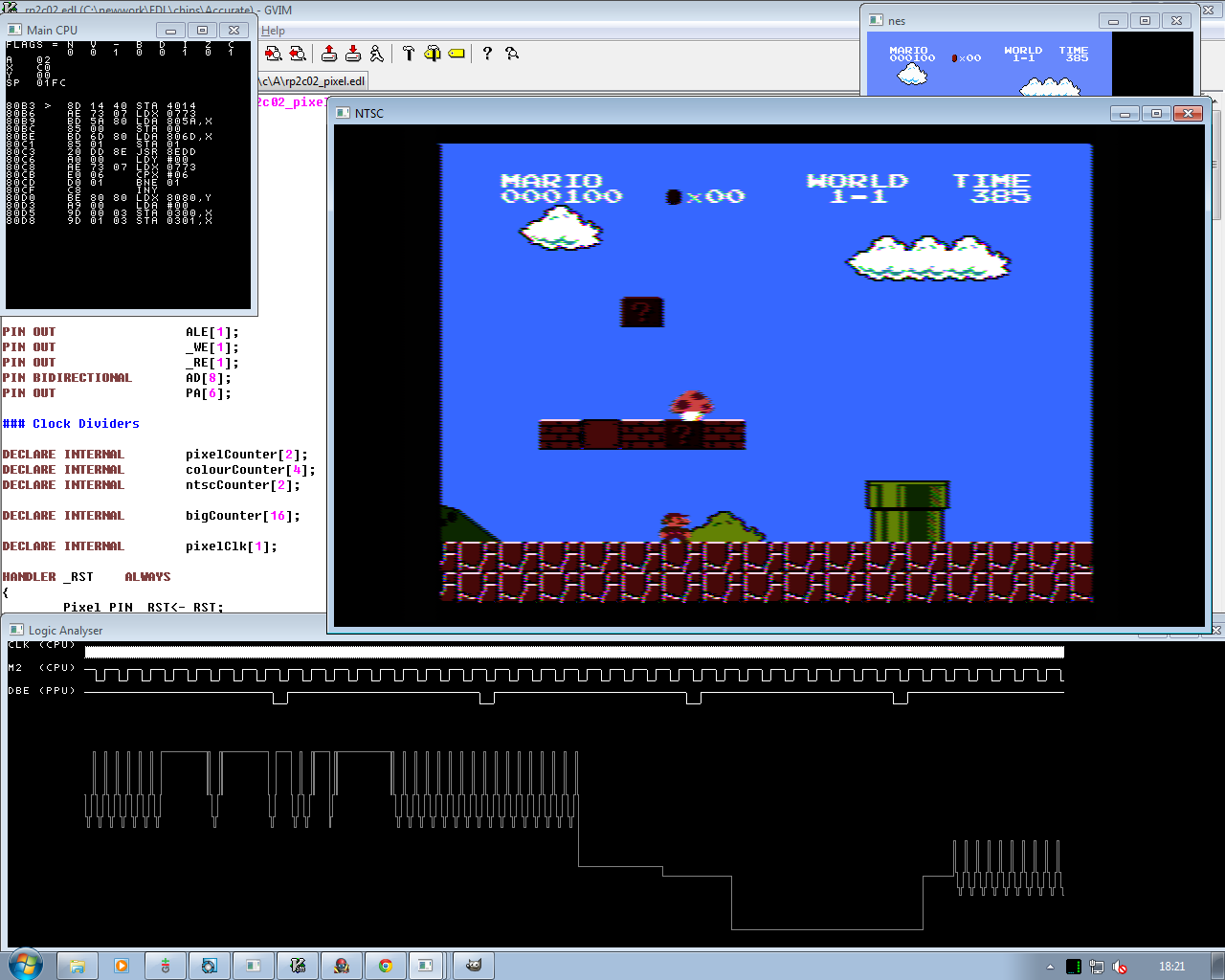This screenshot has width=1225, height=980.
Task: Minimize the nes window
Action: click(x=1113, y=20)
